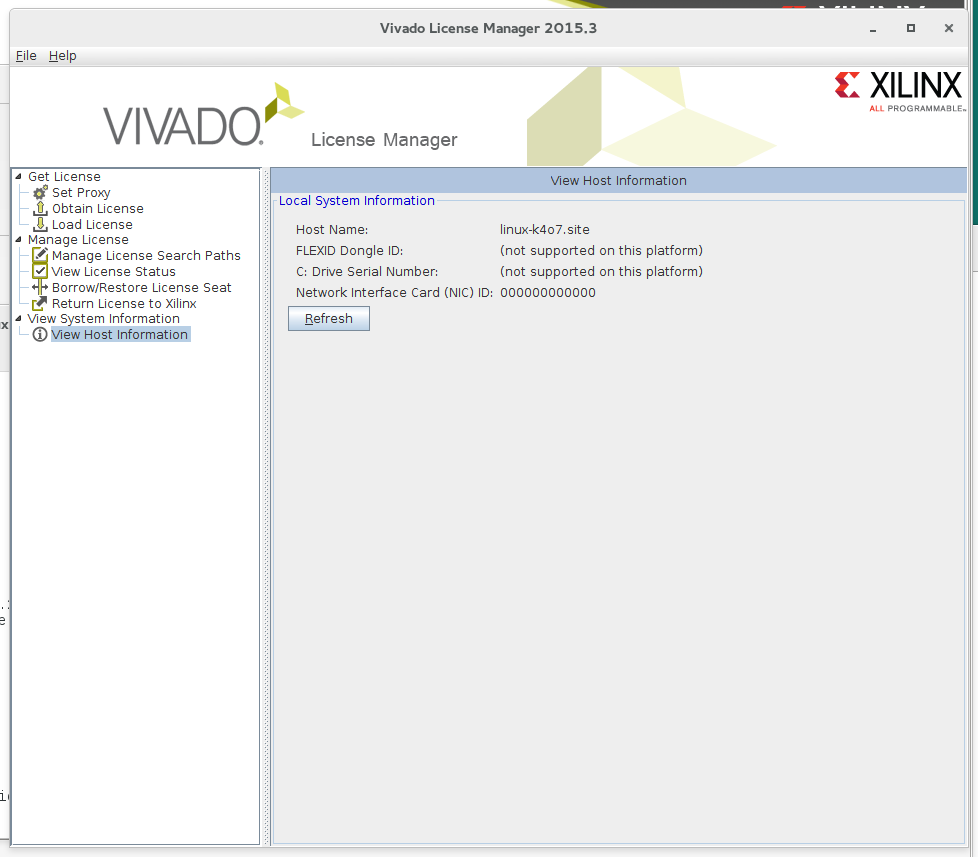
Task: Minimize the Vivado License Manager window
Action: click(873, 29)
